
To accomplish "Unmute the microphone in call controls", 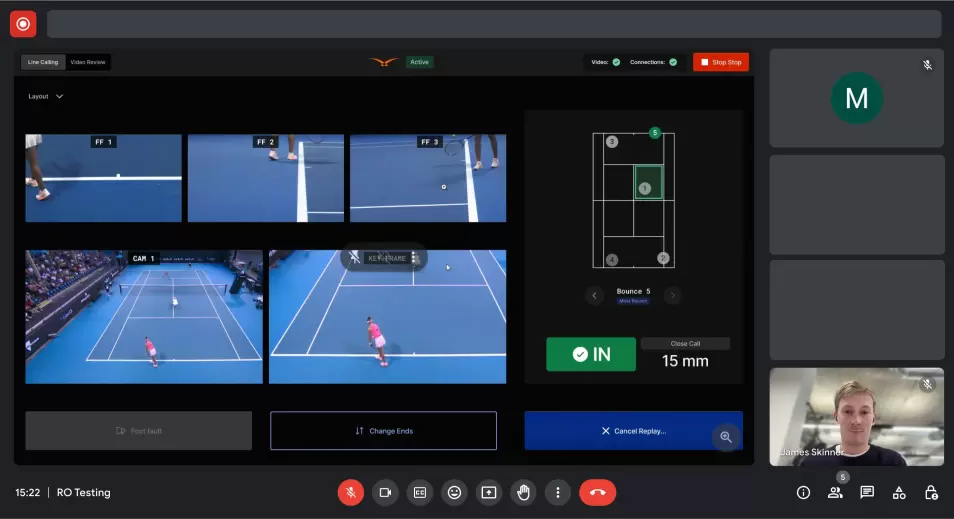I will [350, 492].
